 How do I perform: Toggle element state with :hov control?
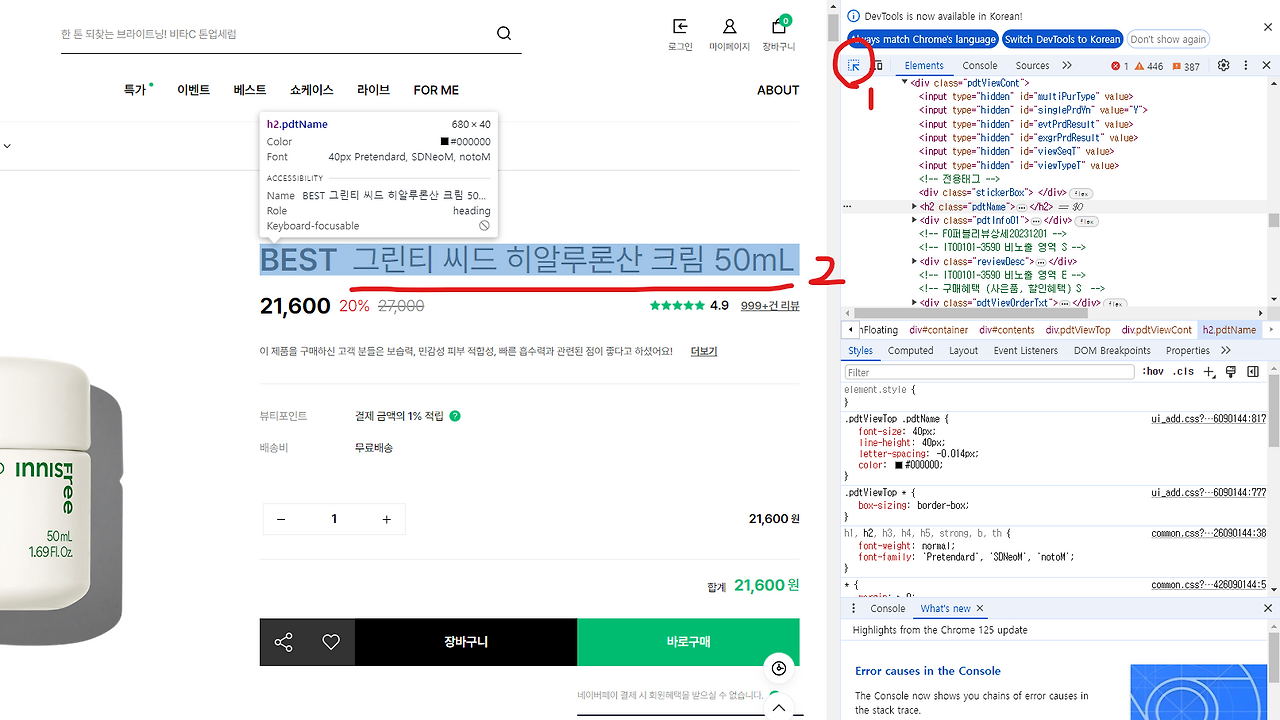[1153, 371]
